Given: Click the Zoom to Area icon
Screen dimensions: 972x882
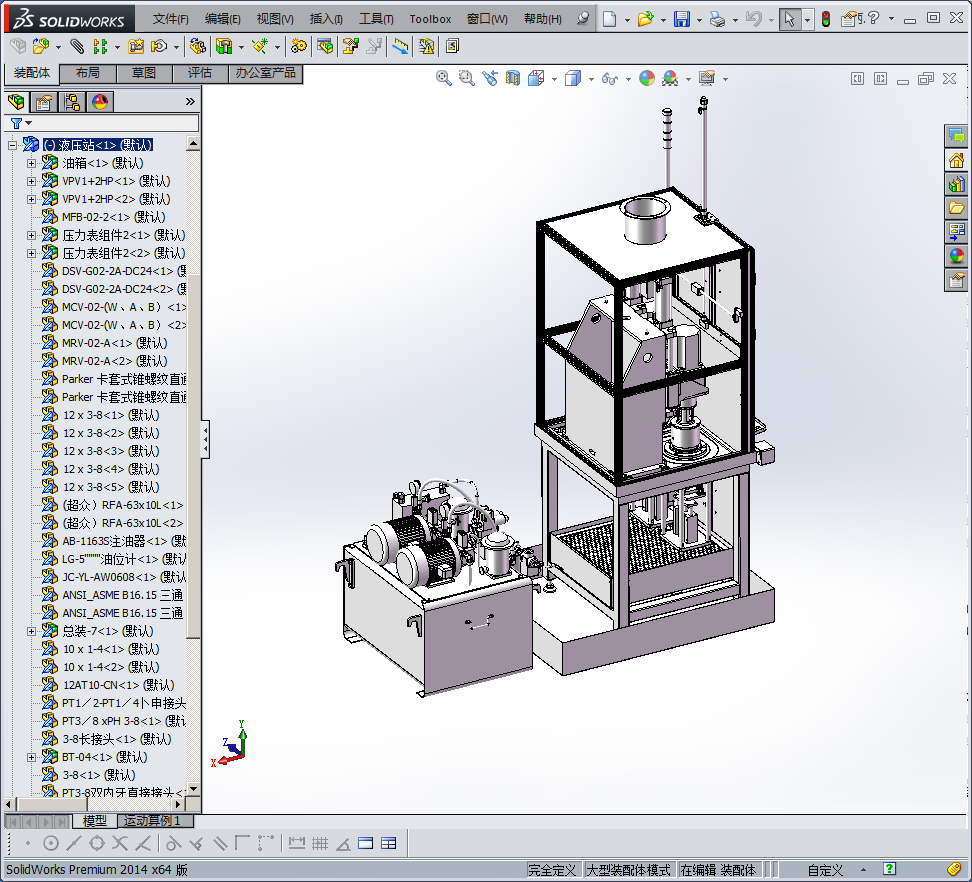Looking at the screenshot, I should coord(466,78).
